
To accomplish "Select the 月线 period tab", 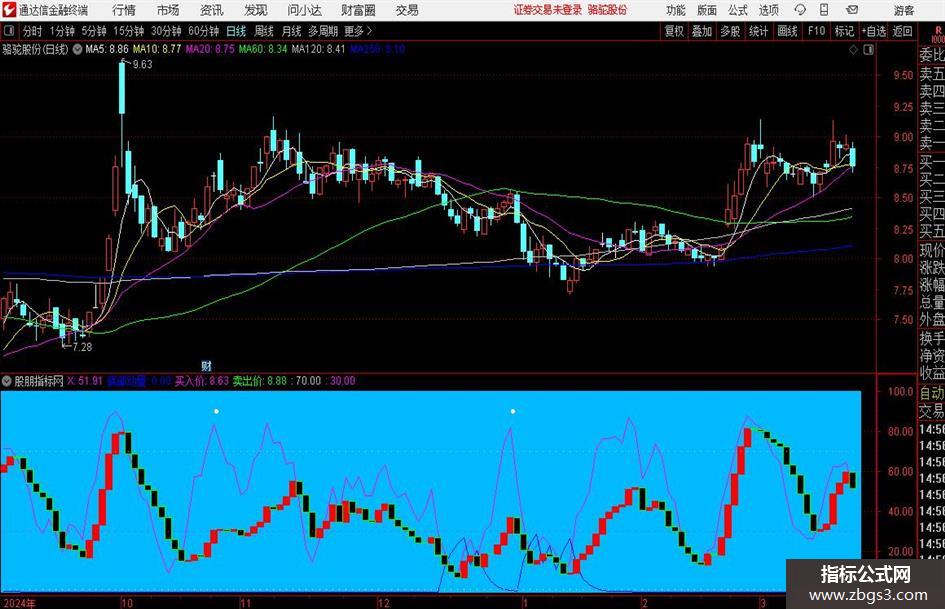I will pyautogui.click(x=291, y=31).
